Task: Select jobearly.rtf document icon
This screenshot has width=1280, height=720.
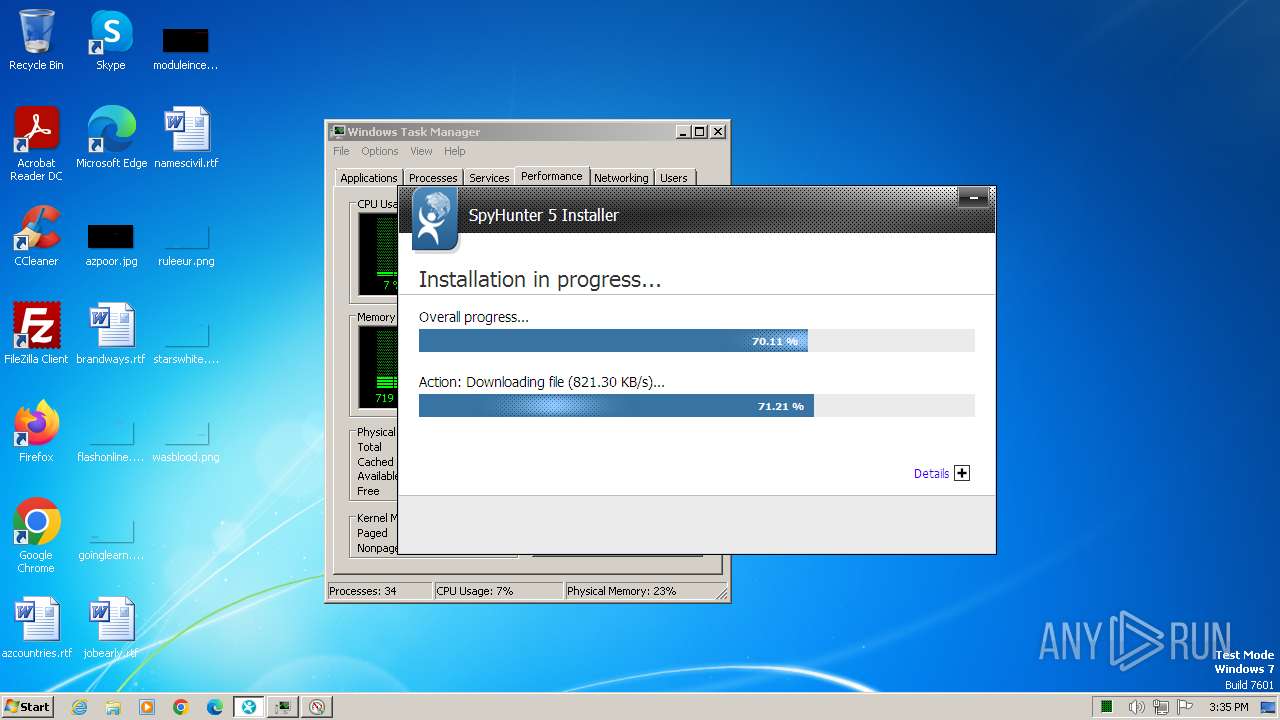Action: tap(111, 627)
